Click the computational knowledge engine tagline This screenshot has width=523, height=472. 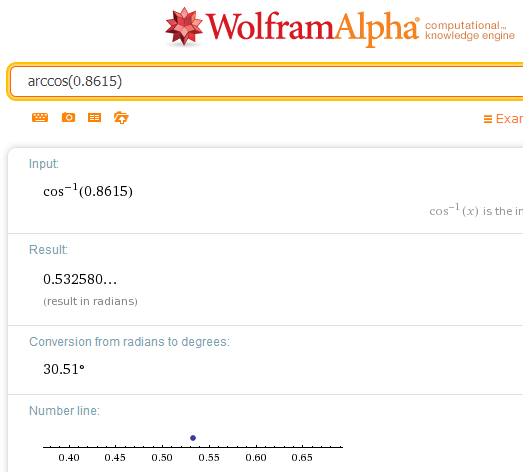click(470, 30)
